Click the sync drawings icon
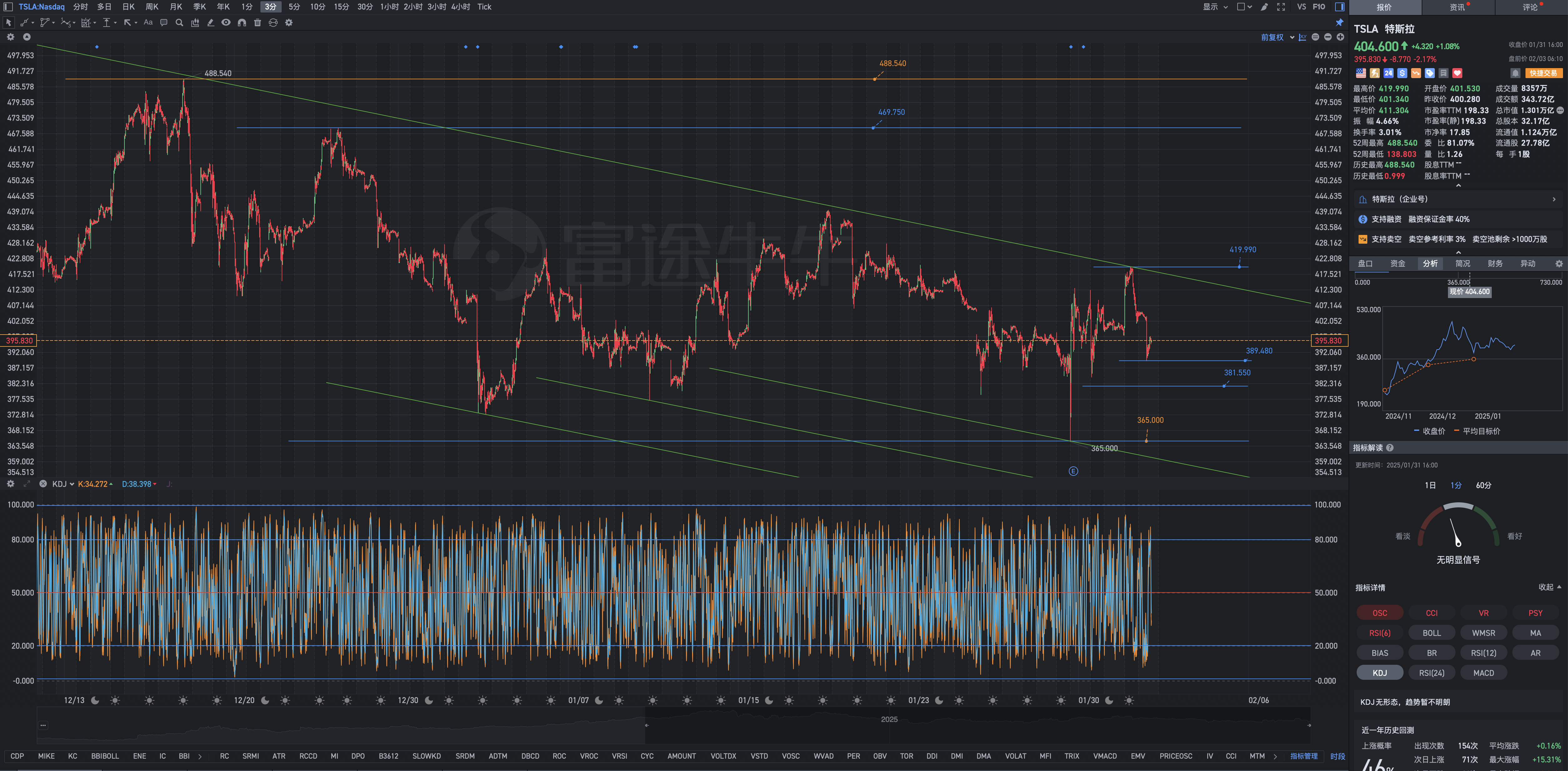Viewport: 1568px width, 771px height. click(273, 22)
